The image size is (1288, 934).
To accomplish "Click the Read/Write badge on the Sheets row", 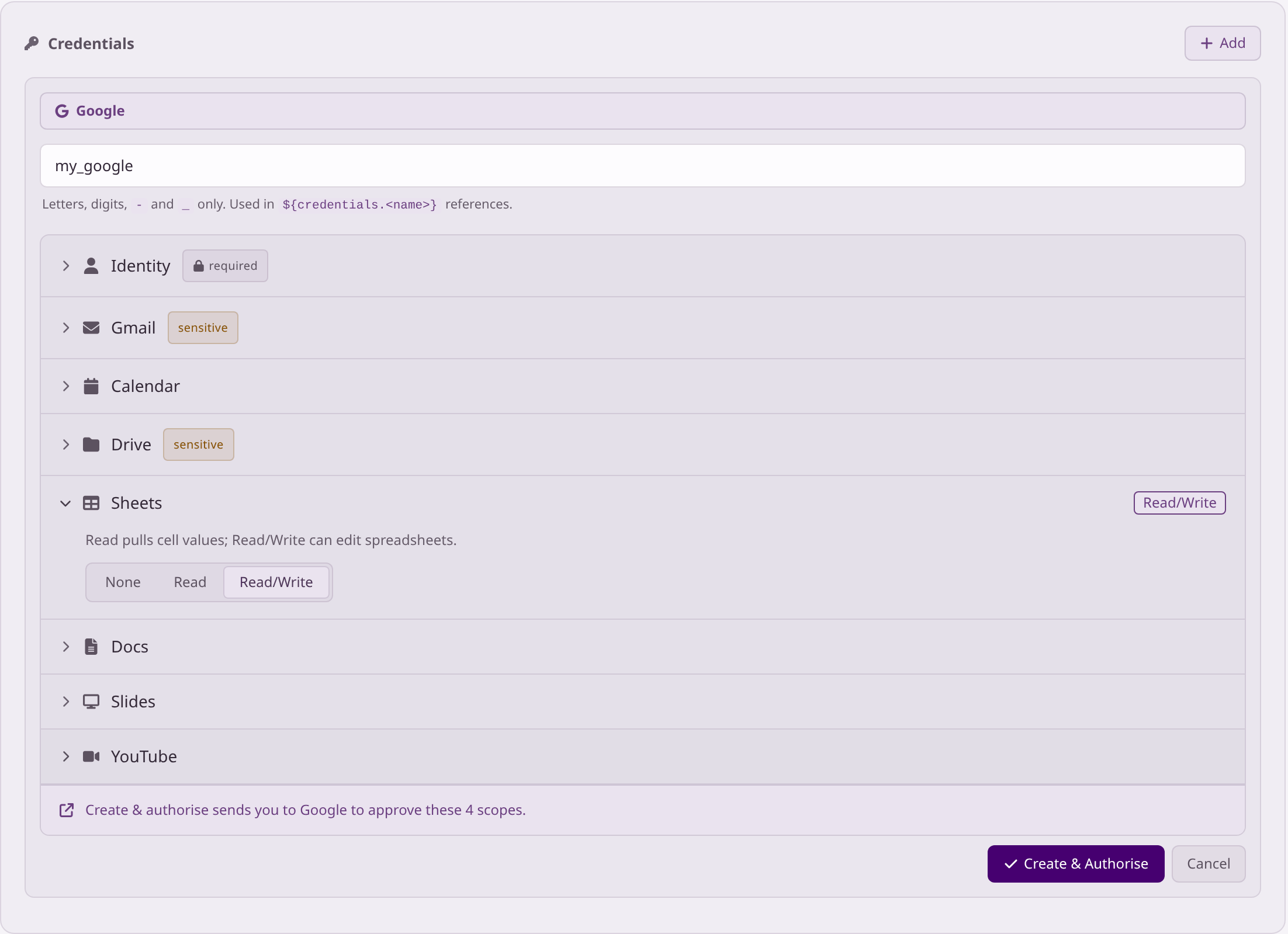I will click(1180, 503).
